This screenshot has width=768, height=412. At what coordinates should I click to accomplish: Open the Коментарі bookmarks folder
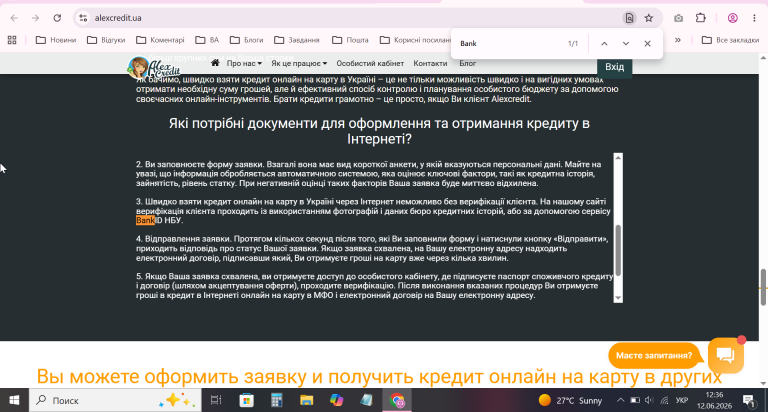click(x=160, y=40)
